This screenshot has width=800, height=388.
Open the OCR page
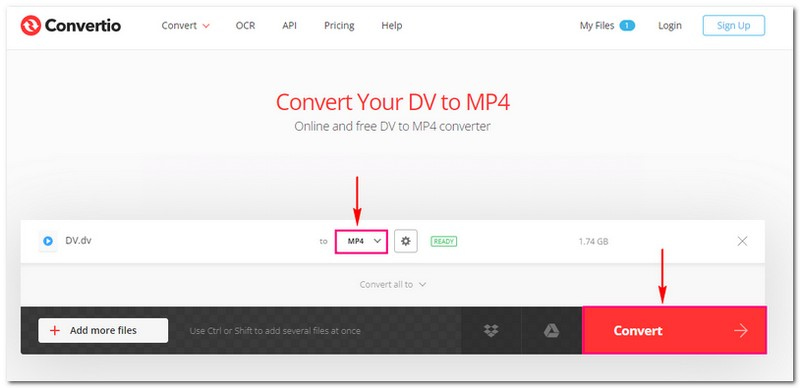245,26
